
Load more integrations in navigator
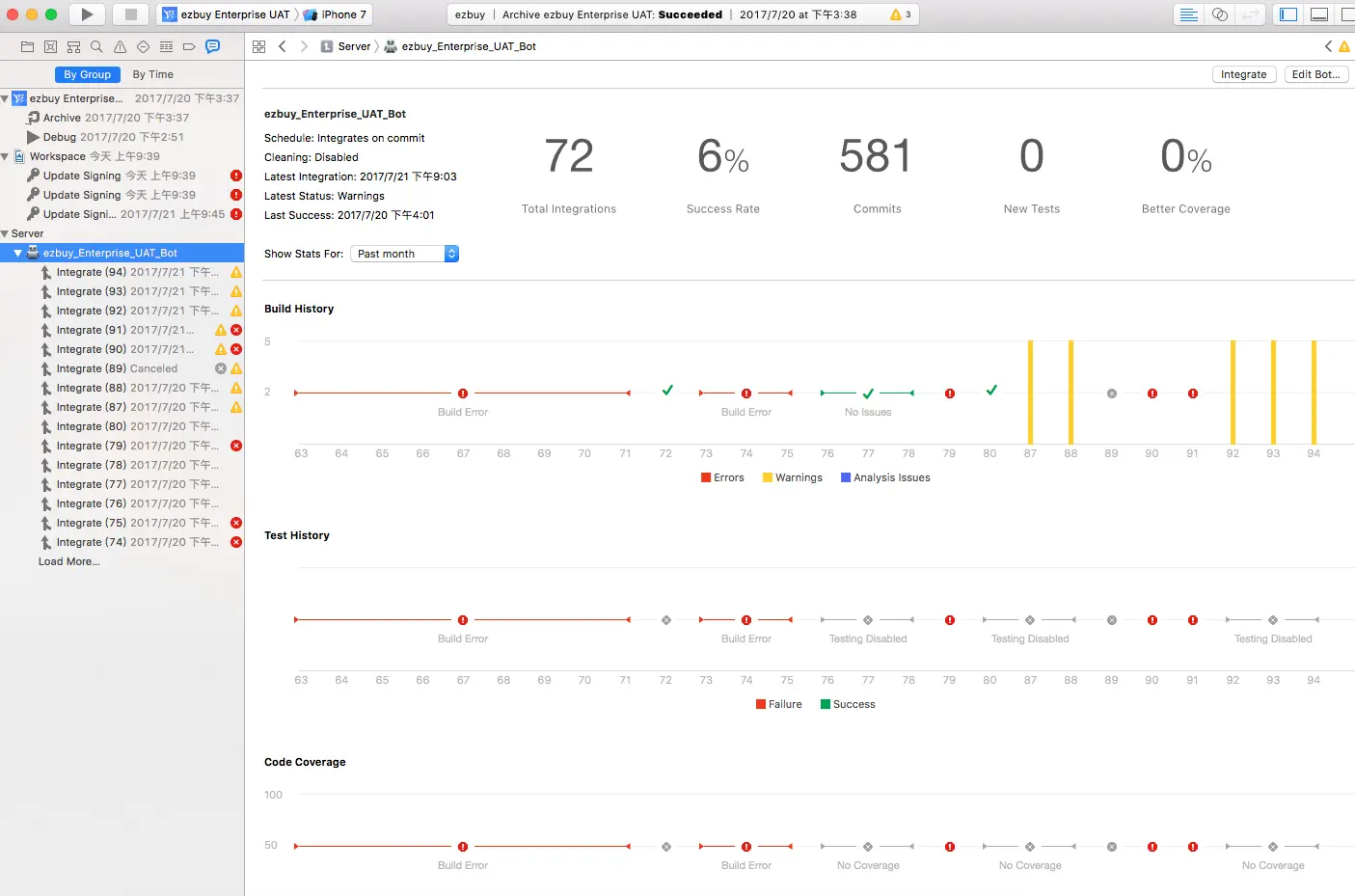68,561
